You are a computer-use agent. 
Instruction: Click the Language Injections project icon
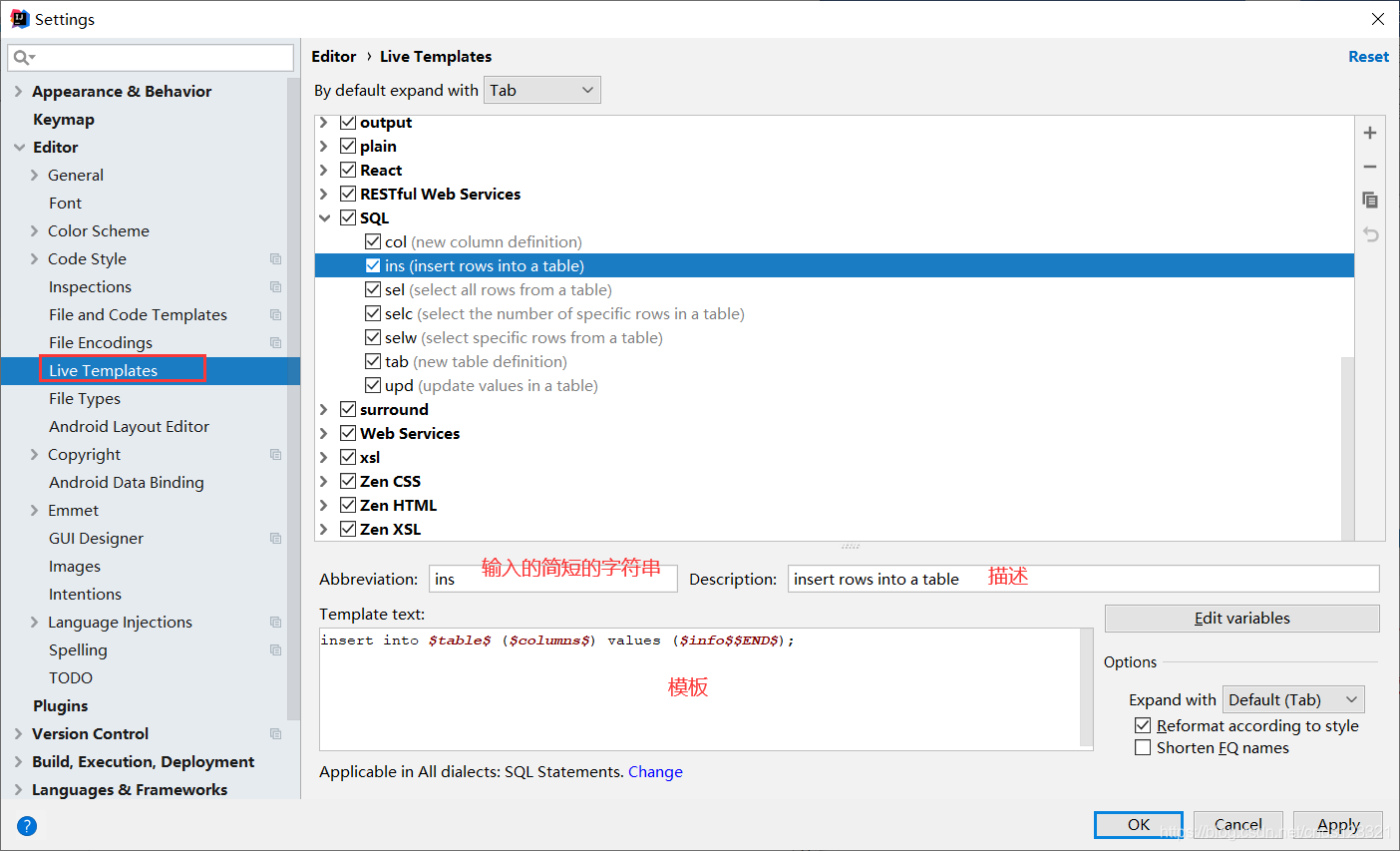click(x=276, y=622)
